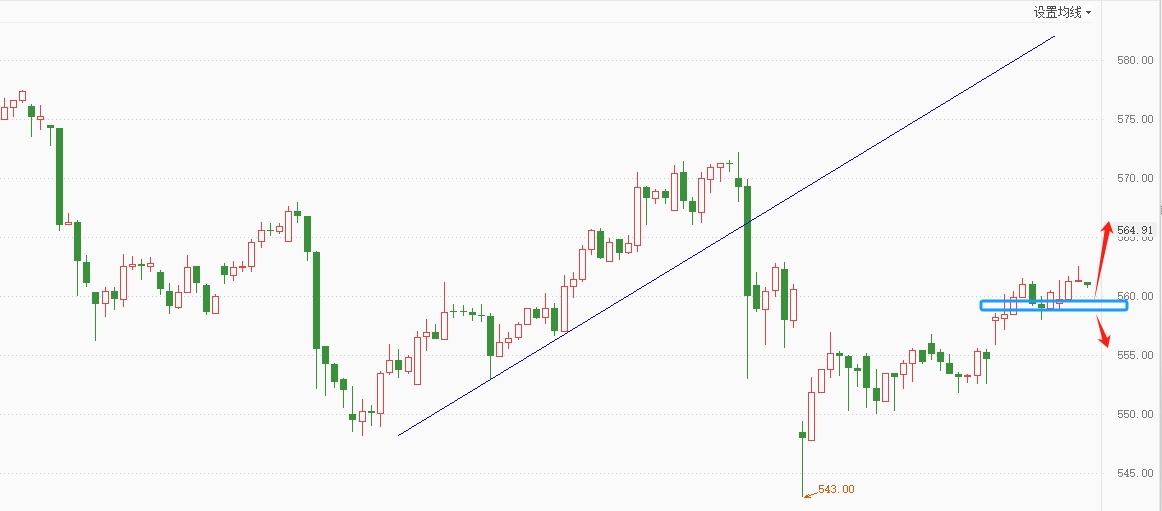Click the 575.00 price axis label
Viewport: 1162px width, 511px height.
click(x=1135, y=119)
